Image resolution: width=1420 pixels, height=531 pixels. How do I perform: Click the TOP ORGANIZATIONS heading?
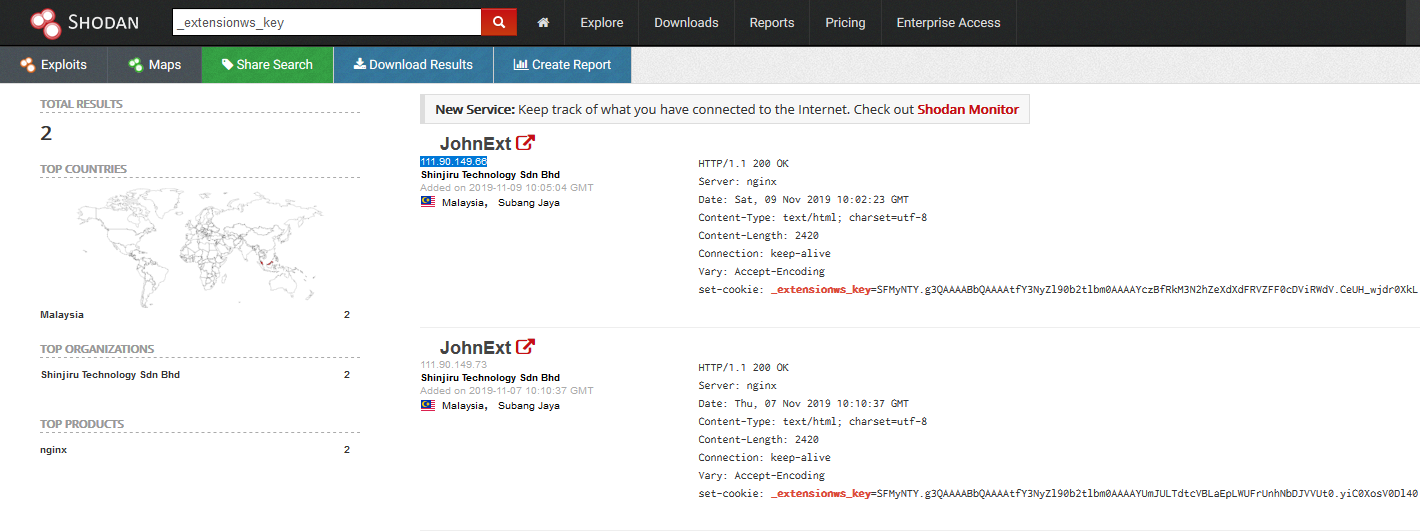(x=97, y=349)
